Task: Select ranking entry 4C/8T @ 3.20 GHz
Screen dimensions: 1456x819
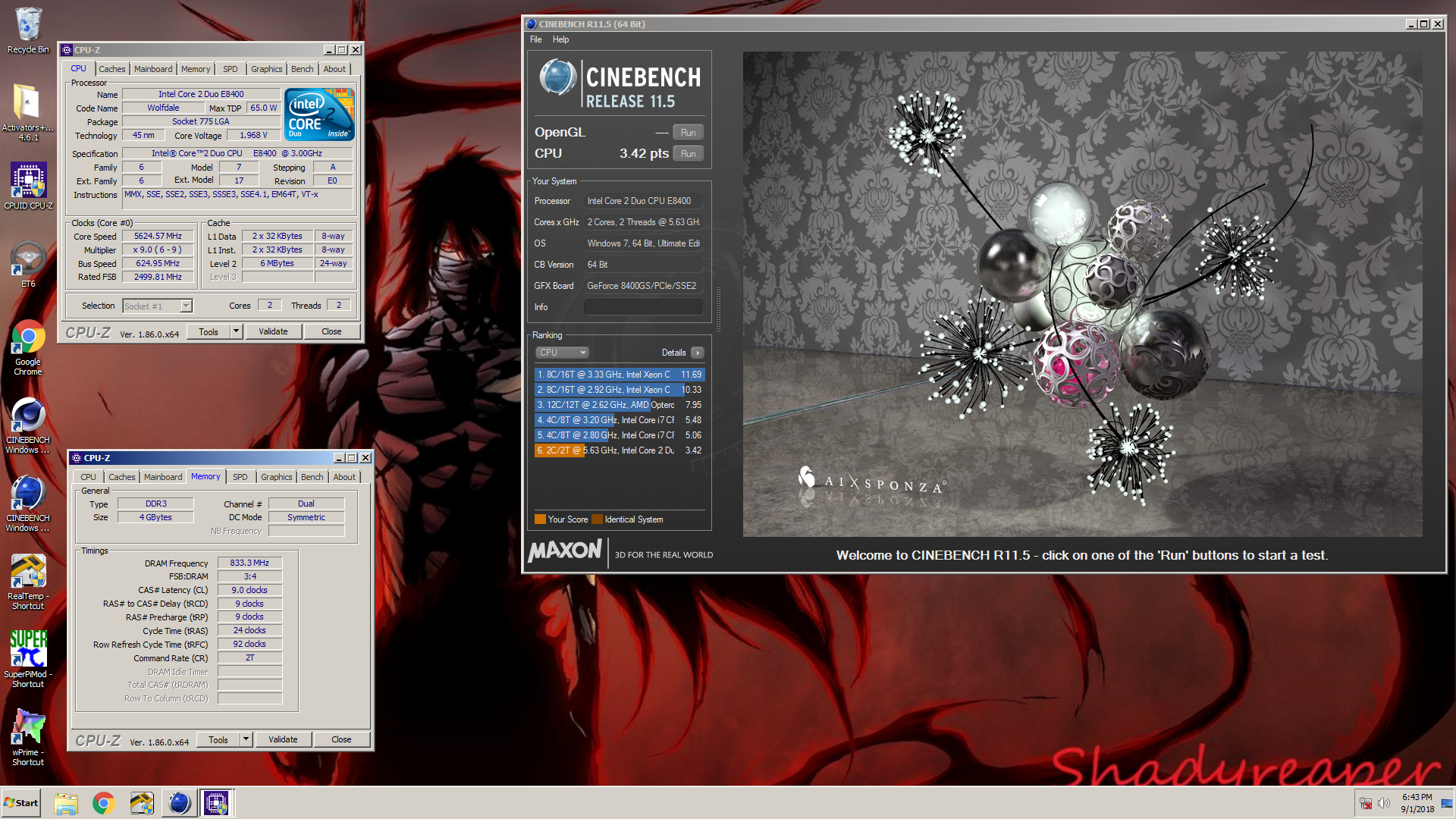Action: point(620,420)
